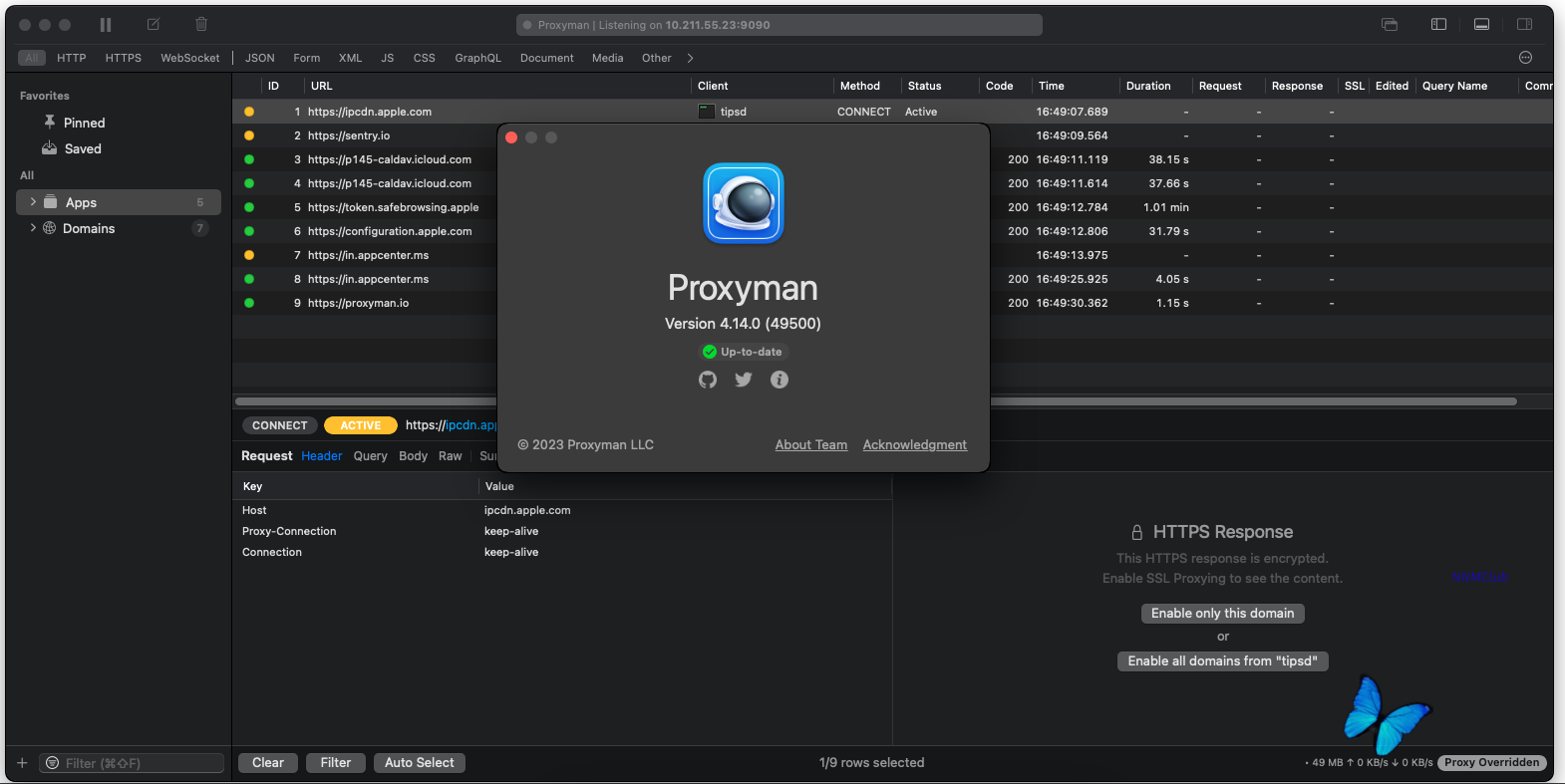1565x784 pixels.
Task: Click Enable only this domain button
Action: 1223,614
